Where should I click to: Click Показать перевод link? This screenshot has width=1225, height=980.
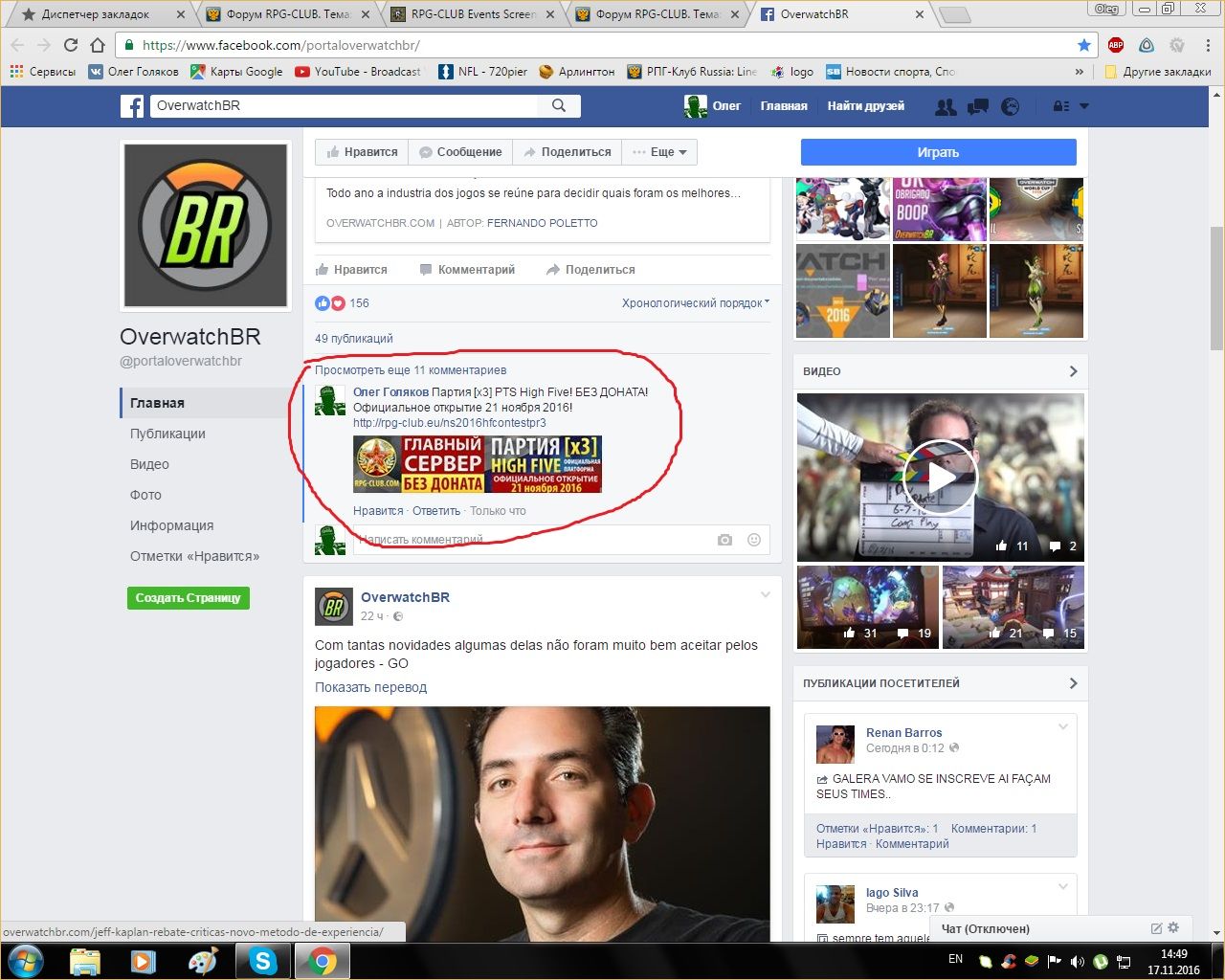[x=370, y=687]
